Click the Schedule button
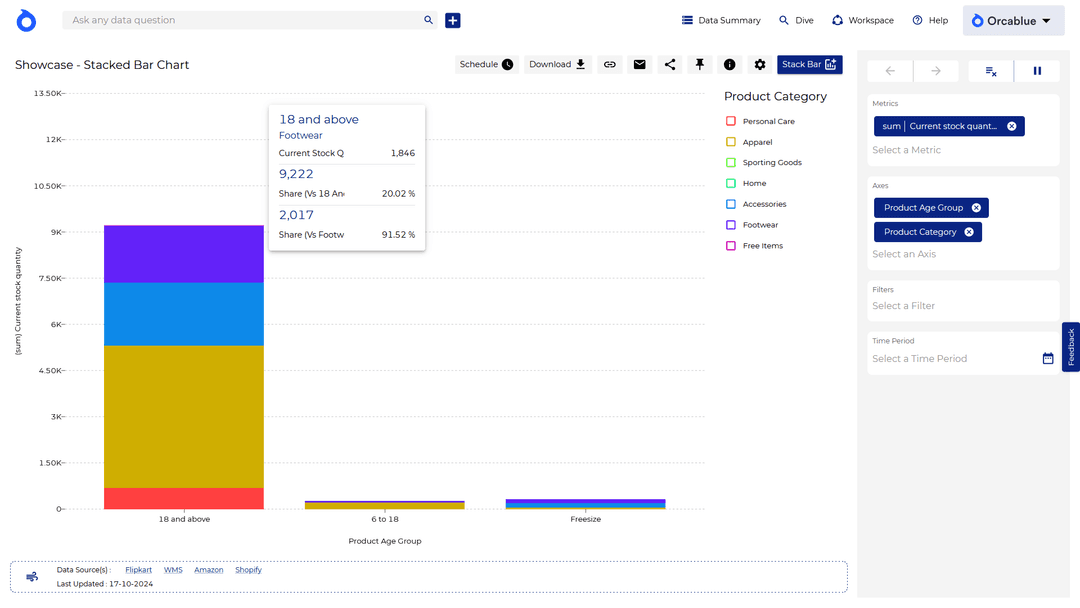This screenshot has height=608, width=1080. (x=486, y=64)
